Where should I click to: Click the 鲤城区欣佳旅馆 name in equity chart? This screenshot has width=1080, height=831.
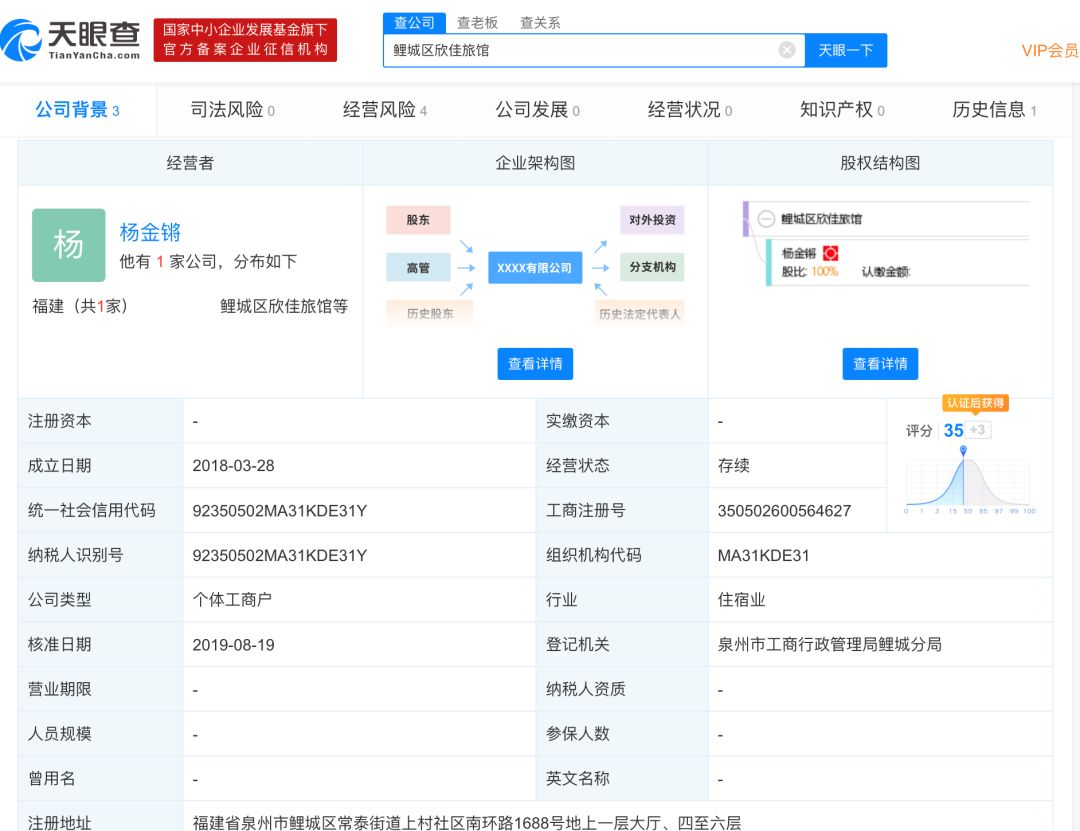[x=821, y=219]
